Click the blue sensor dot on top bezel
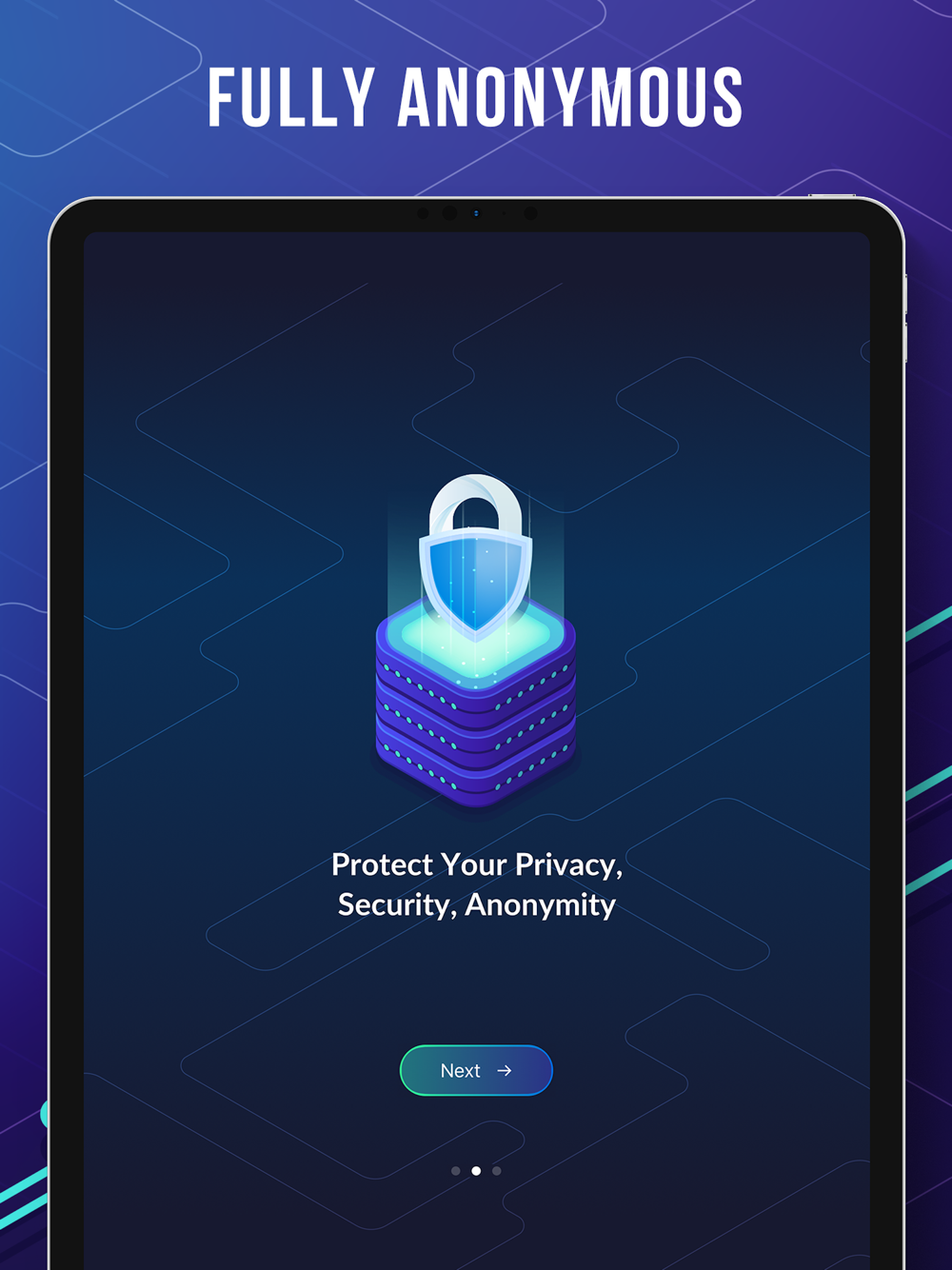Viewport: 952px width, 1270px height. tap(476, 213)
